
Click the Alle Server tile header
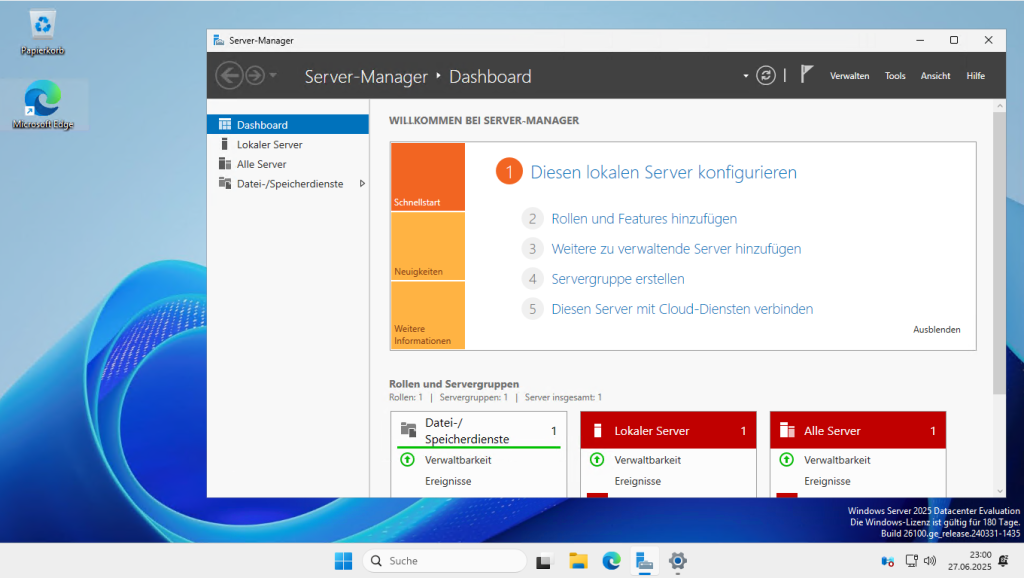857,430
